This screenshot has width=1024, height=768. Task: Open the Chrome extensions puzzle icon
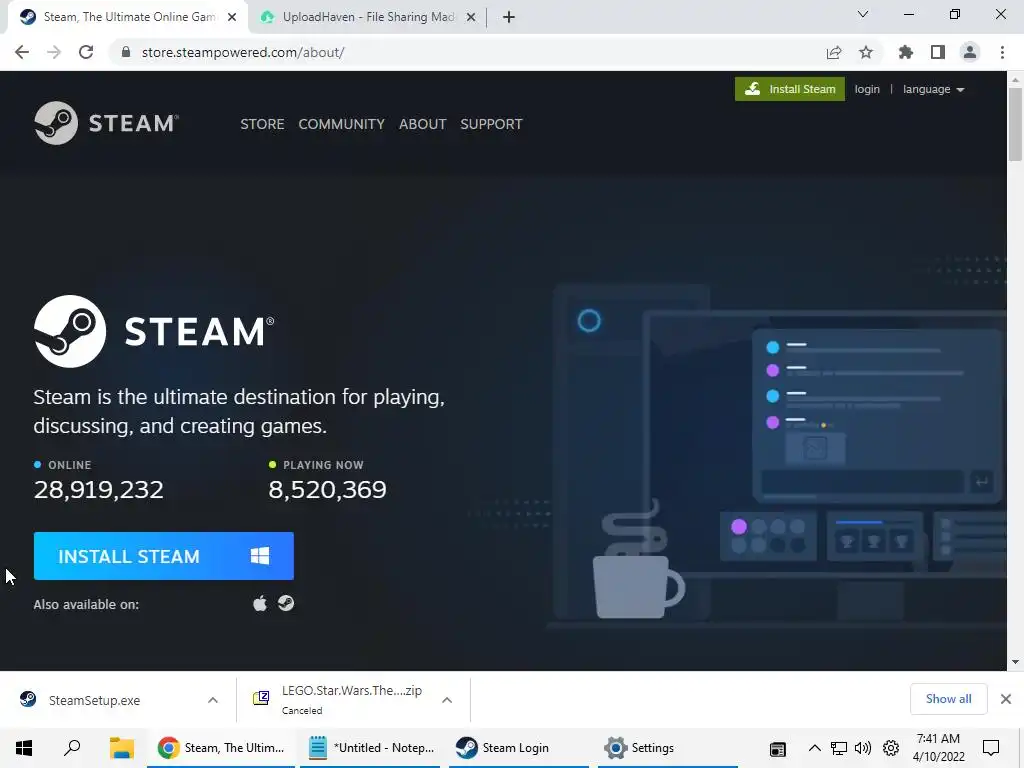(x=905, y=52)
